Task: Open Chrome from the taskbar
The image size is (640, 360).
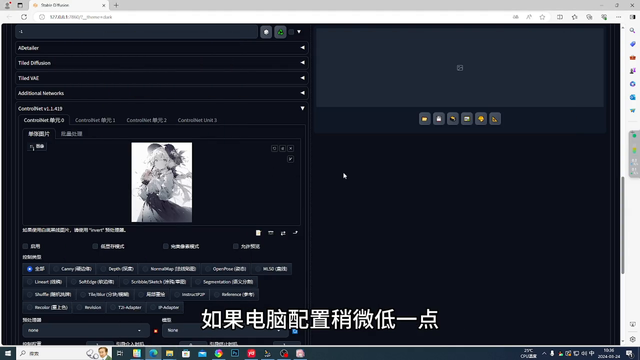Action: [218, 353]
